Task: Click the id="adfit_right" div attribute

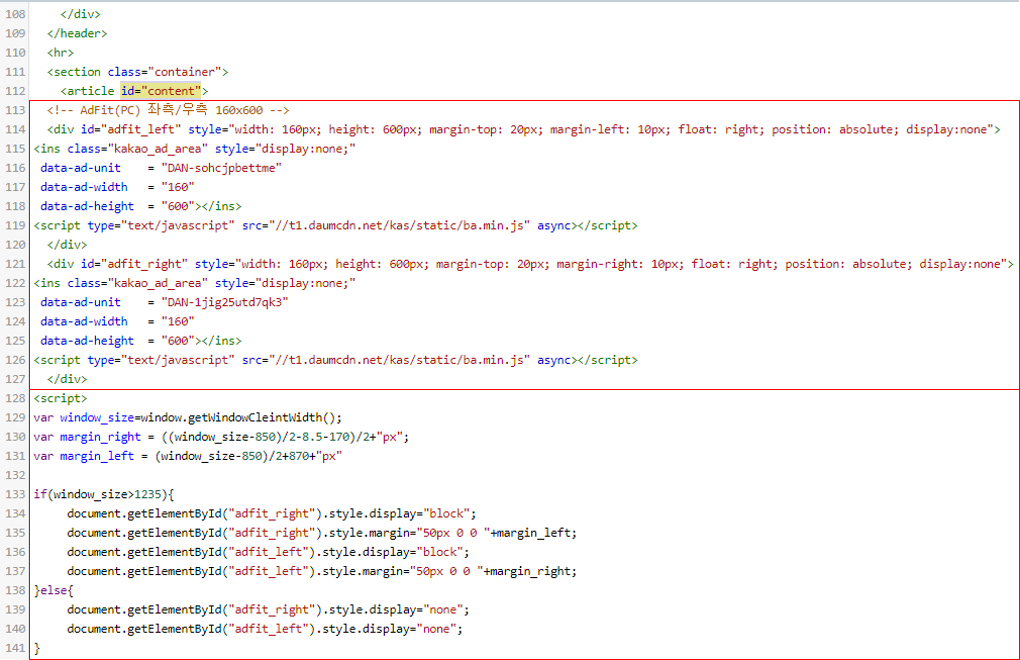Action: point(134,264)
